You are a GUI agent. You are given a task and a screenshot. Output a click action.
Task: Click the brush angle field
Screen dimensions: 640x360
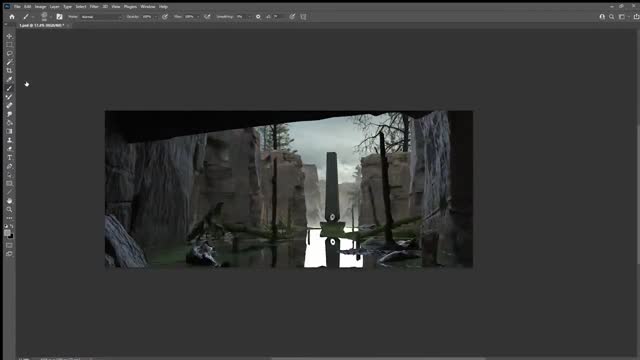click(278, 17)
